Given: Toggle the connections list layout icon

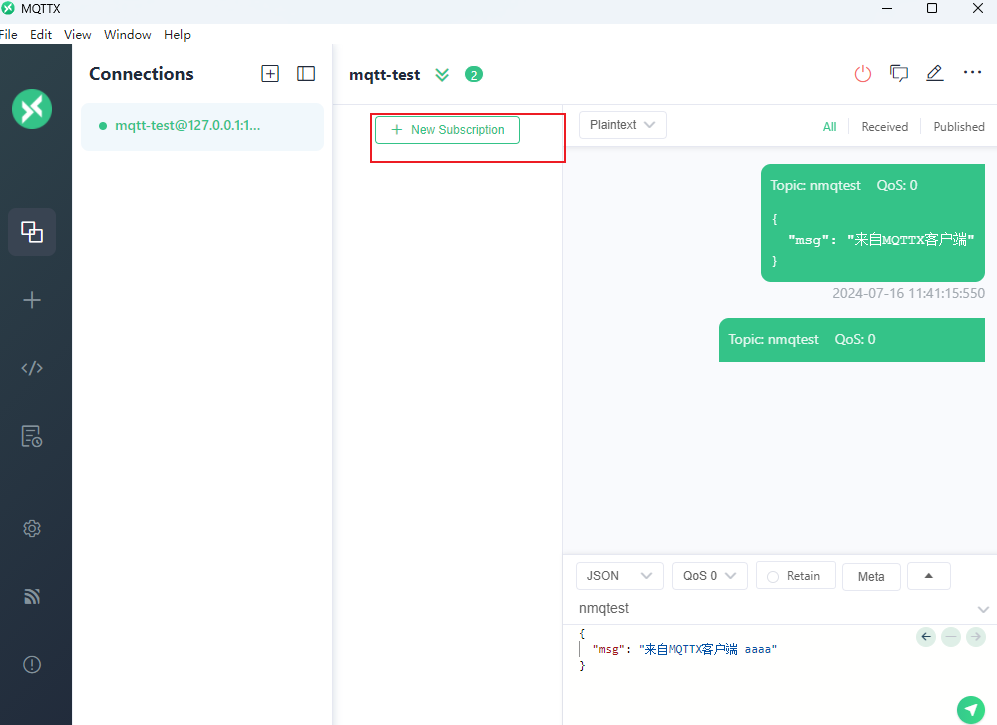Looking at the screenshot, I should click(x=306, y=74).
